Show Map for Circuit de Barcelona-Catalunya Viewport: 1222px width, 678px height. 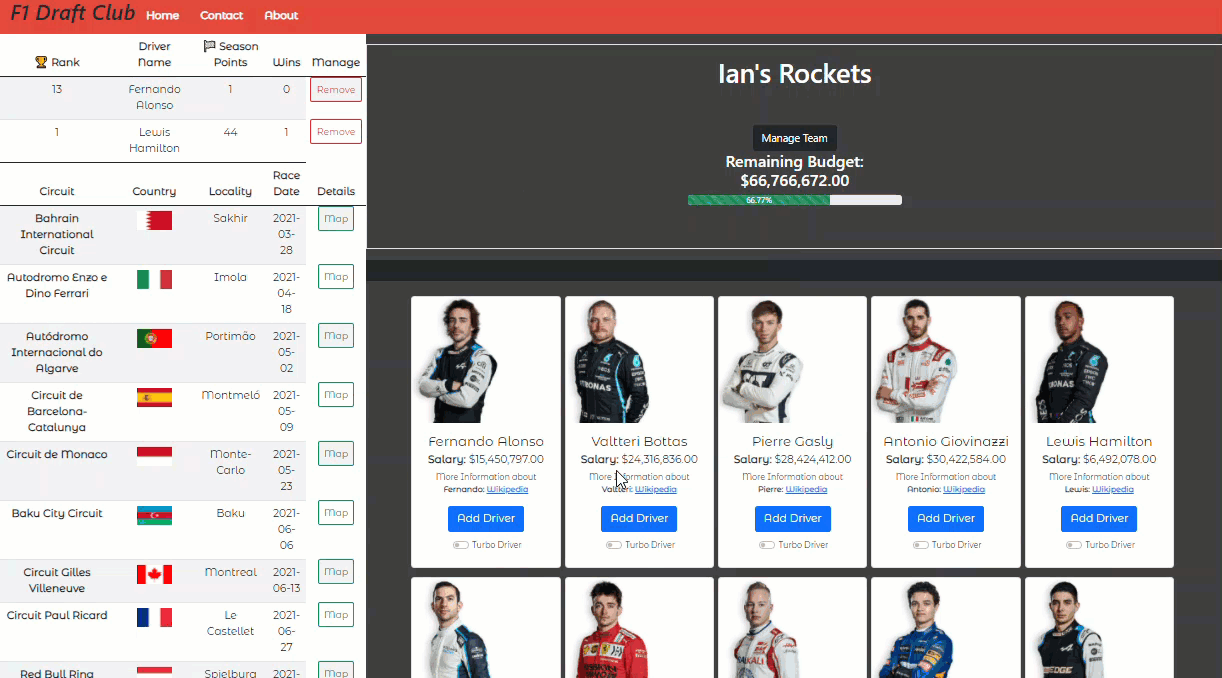pyautogui.click(x=336, y=395)
